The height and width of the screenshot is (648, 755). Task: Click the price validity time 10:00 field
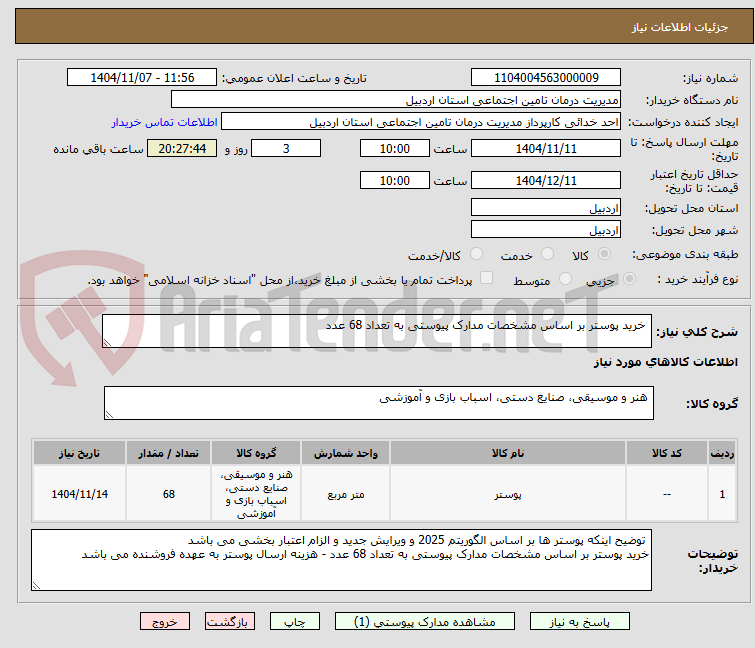click(x=395, y=181)
